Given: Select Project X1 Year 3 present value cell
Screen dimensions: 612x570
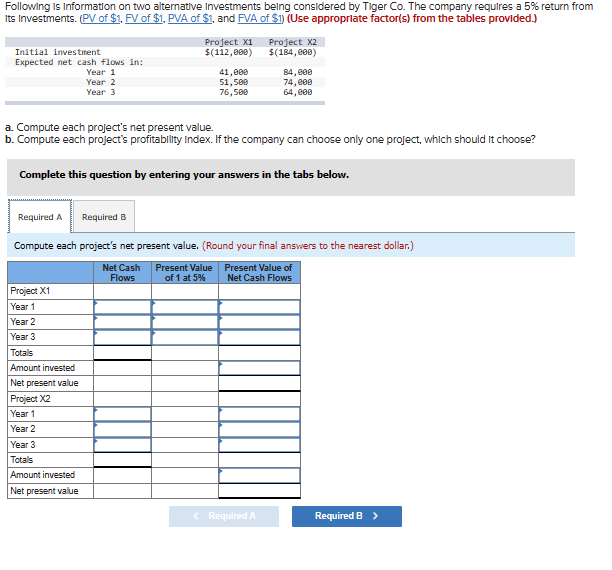Looking at the screenshot, I should click(x=260, y=337).
